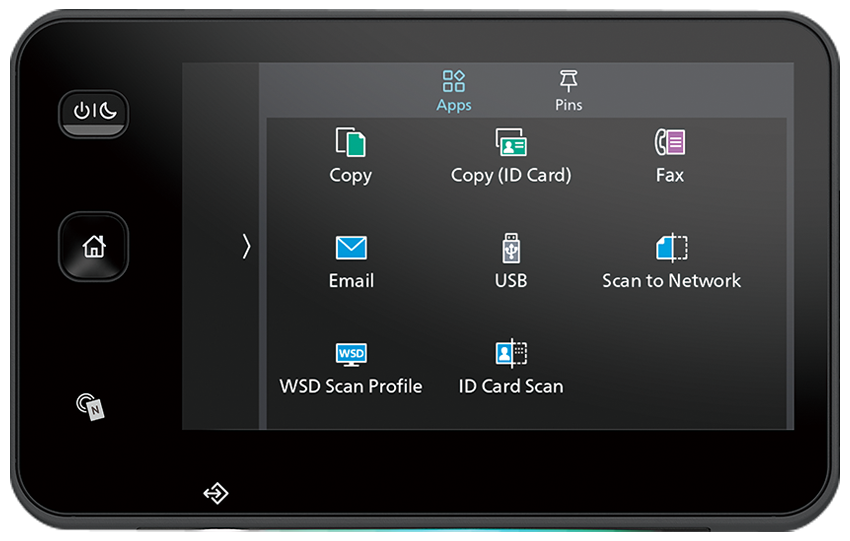Tap the WSD monitor icon
Viewport: 850px width, 541px height.
pyautogui.click(x=351, y=354)
